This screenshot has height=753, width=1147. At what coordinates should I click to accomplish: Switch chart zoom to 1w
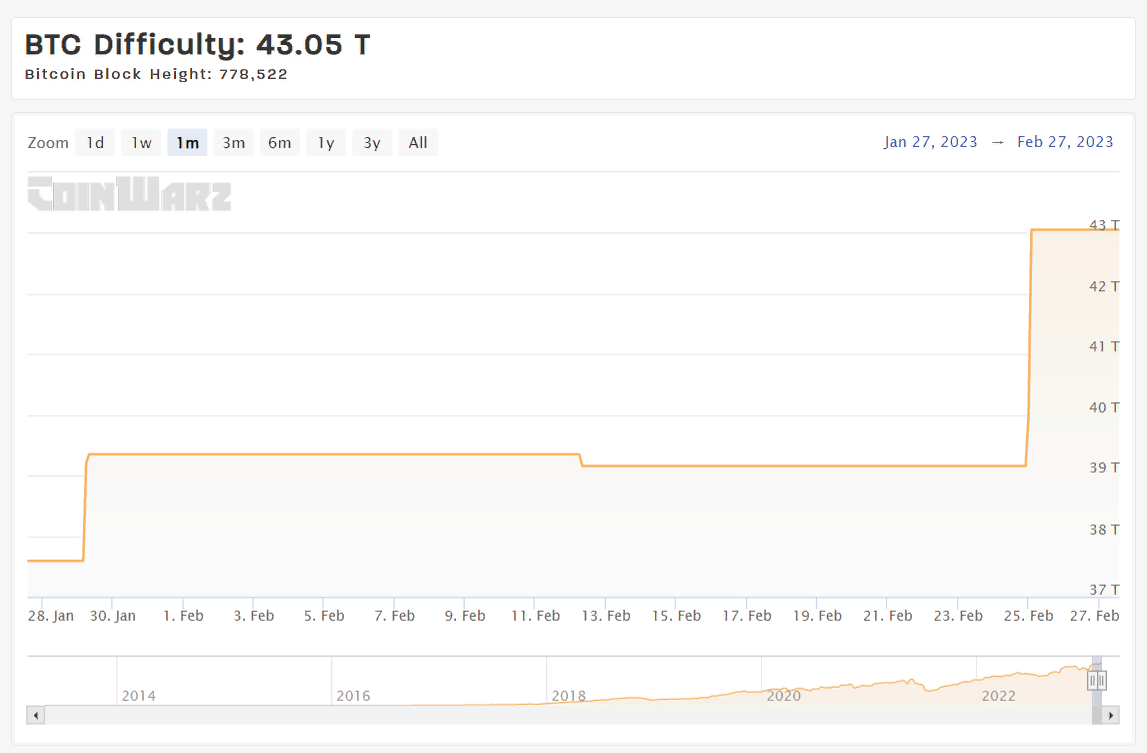[x=141, y=143]
